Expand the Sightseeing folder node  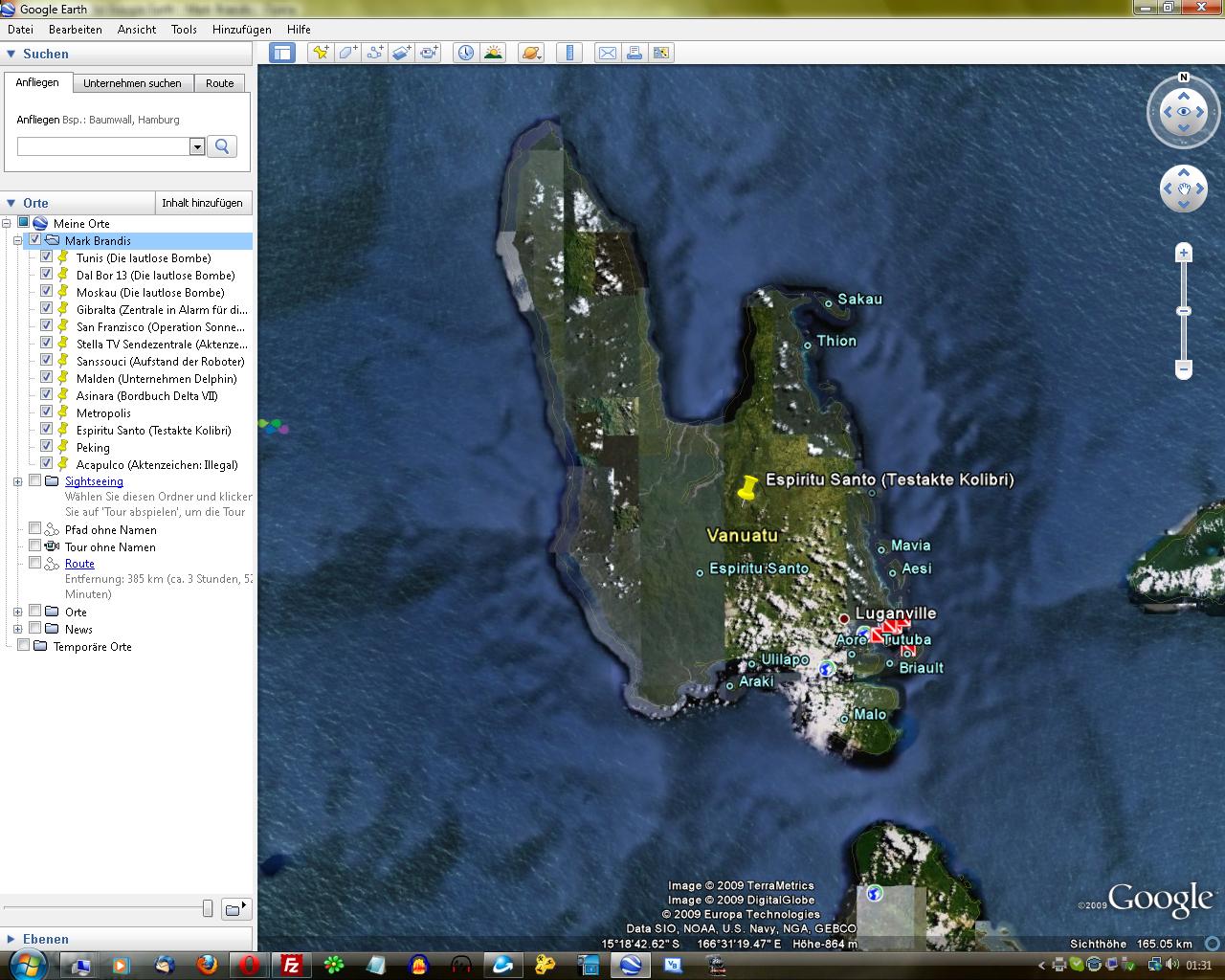tap(18, 481)
